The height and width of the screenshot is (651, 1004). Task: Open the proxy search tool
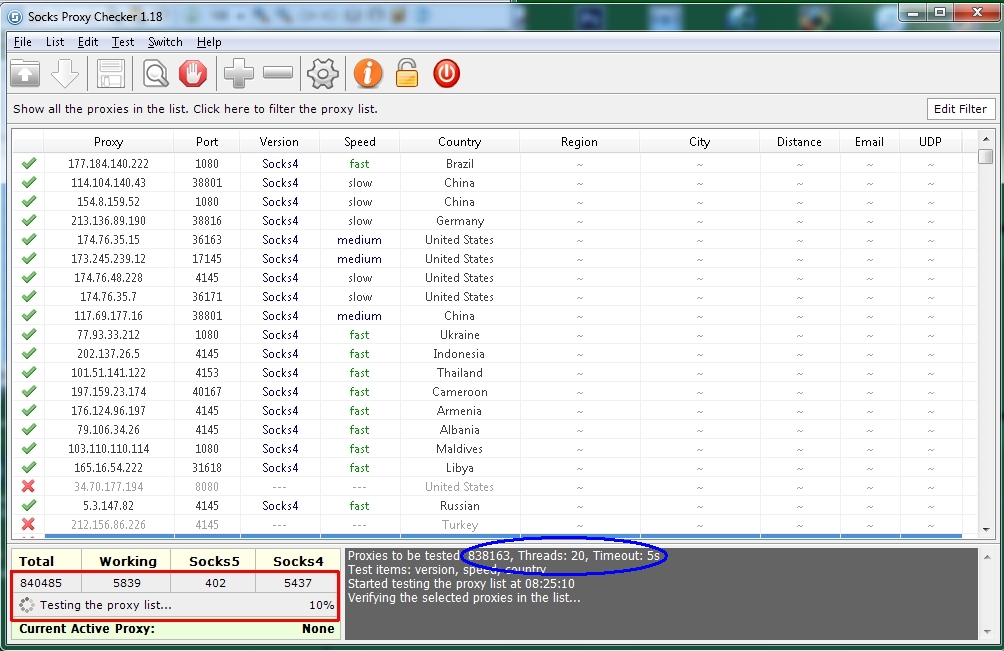(156, 72)
